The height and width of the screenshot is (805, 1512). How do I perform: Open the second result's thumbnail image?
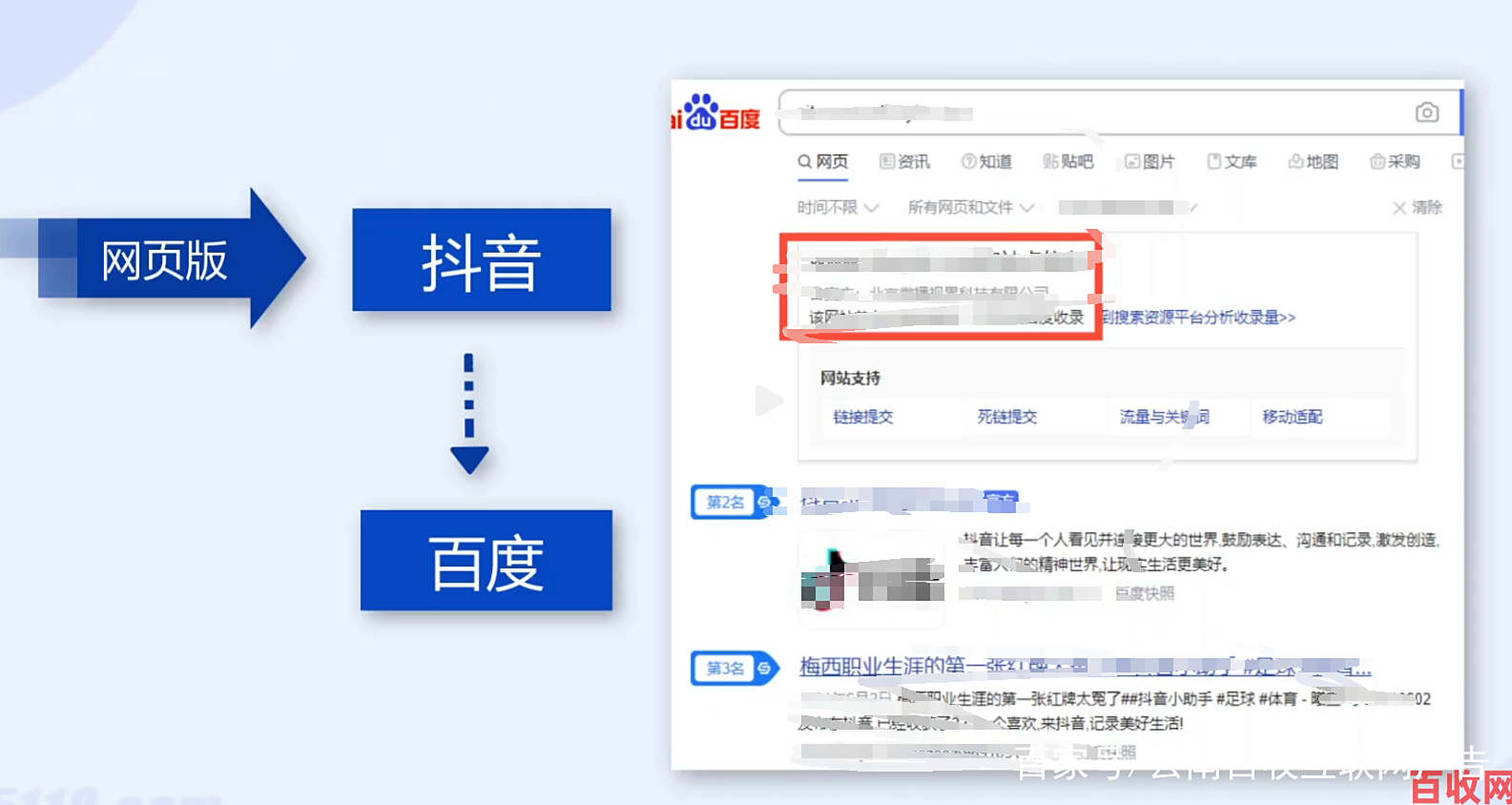(871, 579)
